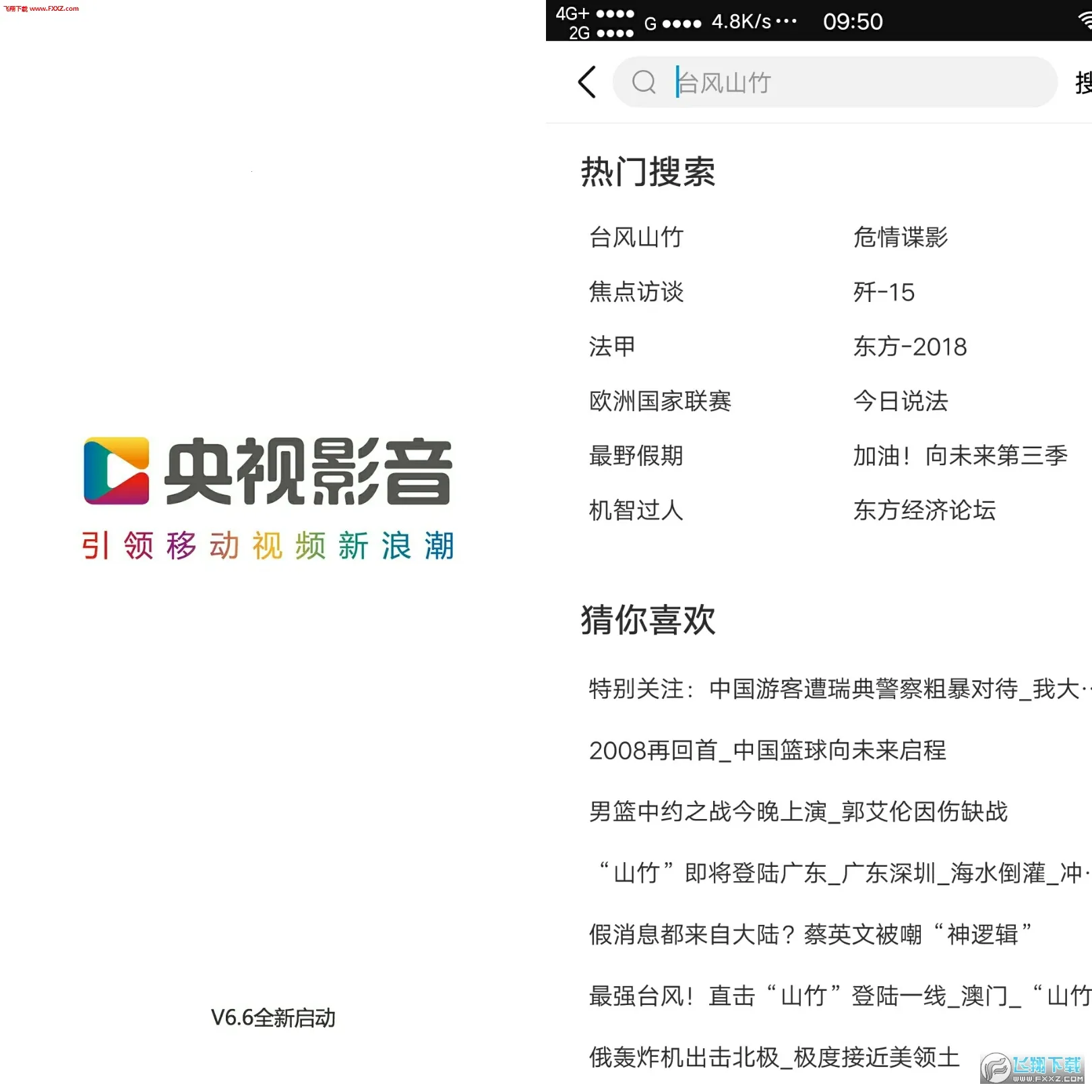Click the magnifier icon in the search bar
Image resolution: width=1092 pixels, height=1092 pixels.
[645, 82]
